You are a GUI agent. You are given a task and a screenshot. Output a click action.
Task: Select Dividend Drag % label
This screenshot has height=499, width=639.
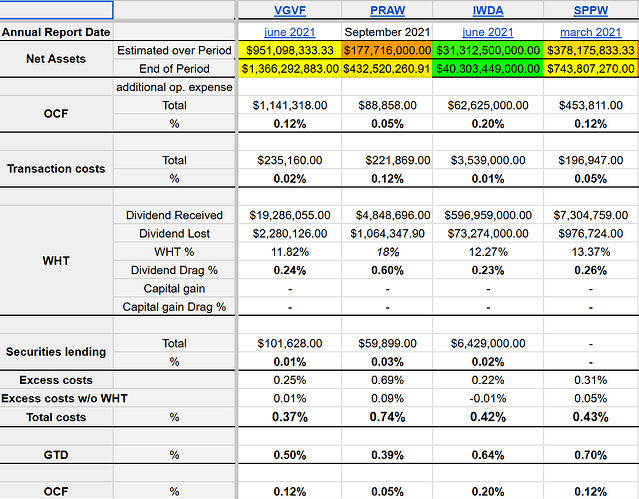pos(174,270)
